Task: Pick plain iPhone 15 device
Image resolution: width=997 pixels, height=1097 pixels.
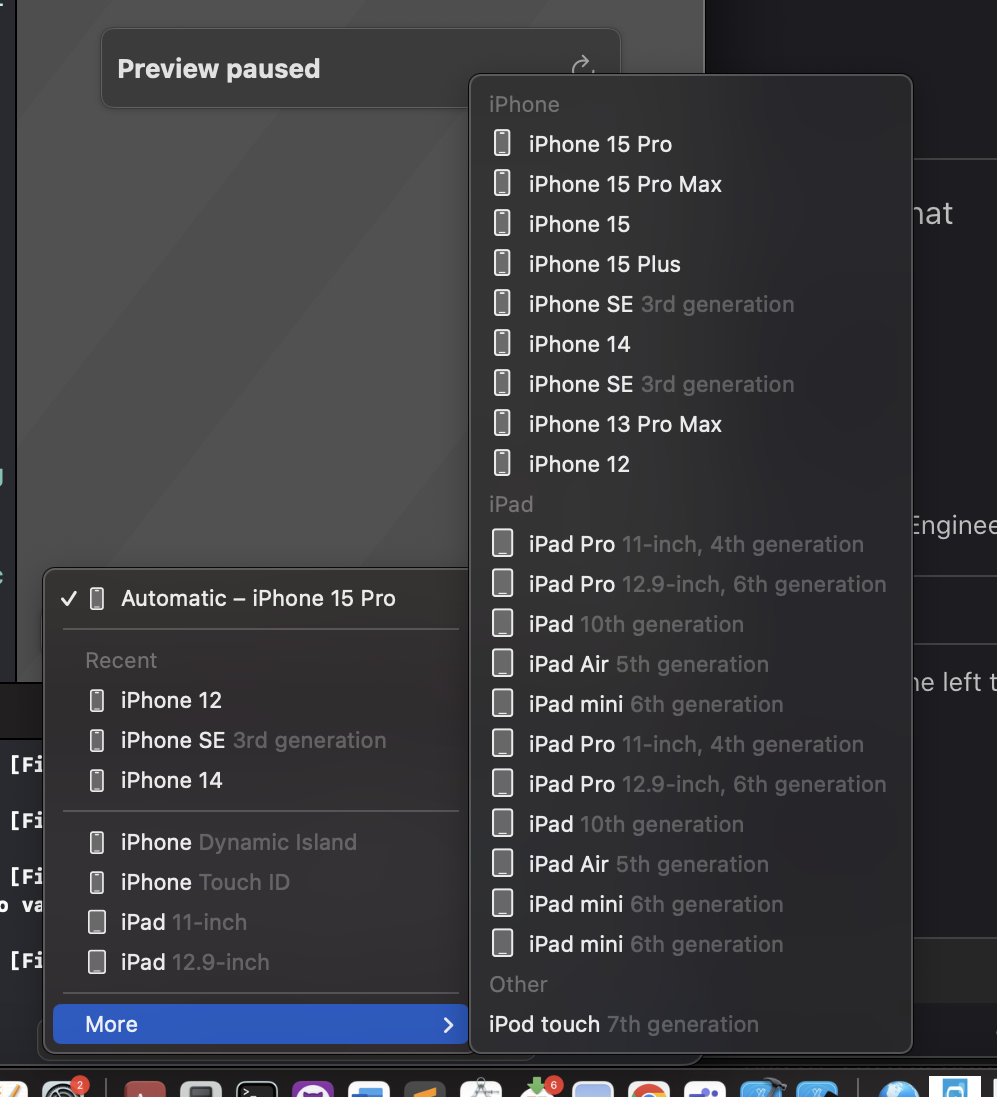Action: [691, 224]
